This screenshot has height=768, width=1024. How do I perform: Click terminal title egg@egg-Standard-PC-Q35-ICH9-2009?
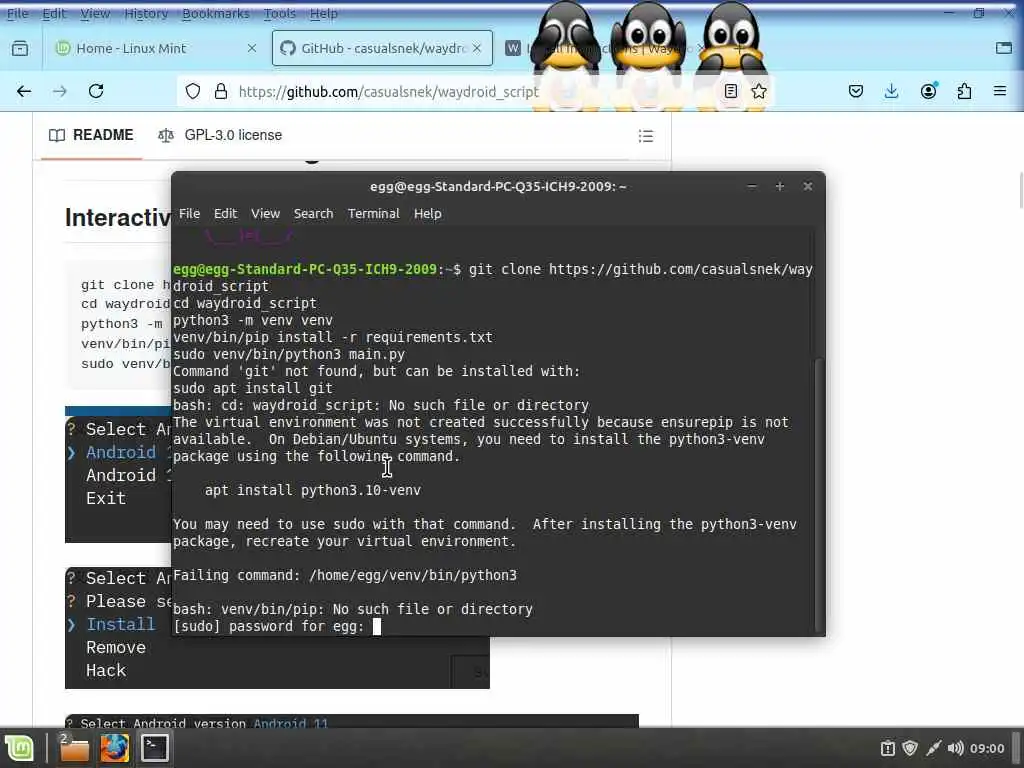point(498,187)
